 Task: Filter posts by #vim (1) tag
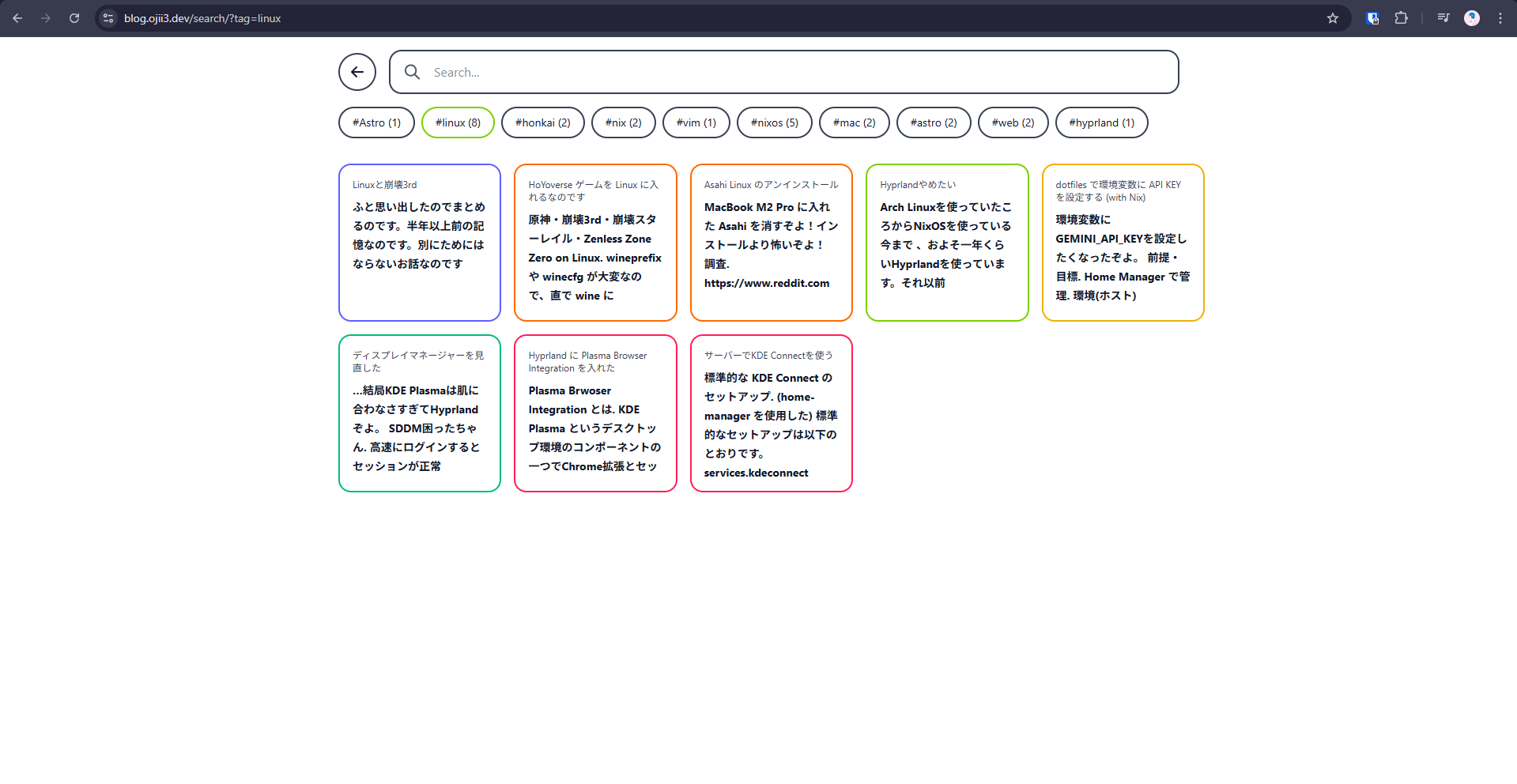(x=696, y=122)
